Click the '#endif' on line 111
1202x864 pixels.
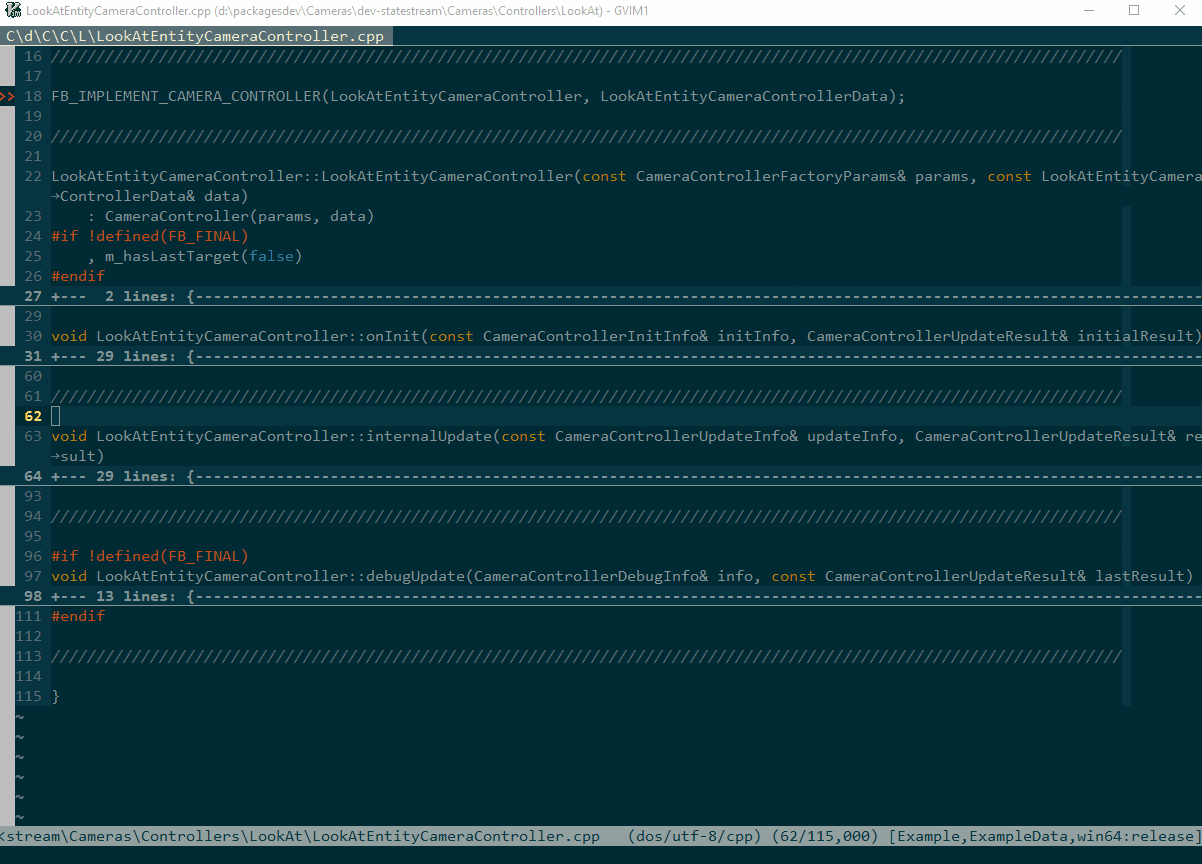click(x=78, y=616)
